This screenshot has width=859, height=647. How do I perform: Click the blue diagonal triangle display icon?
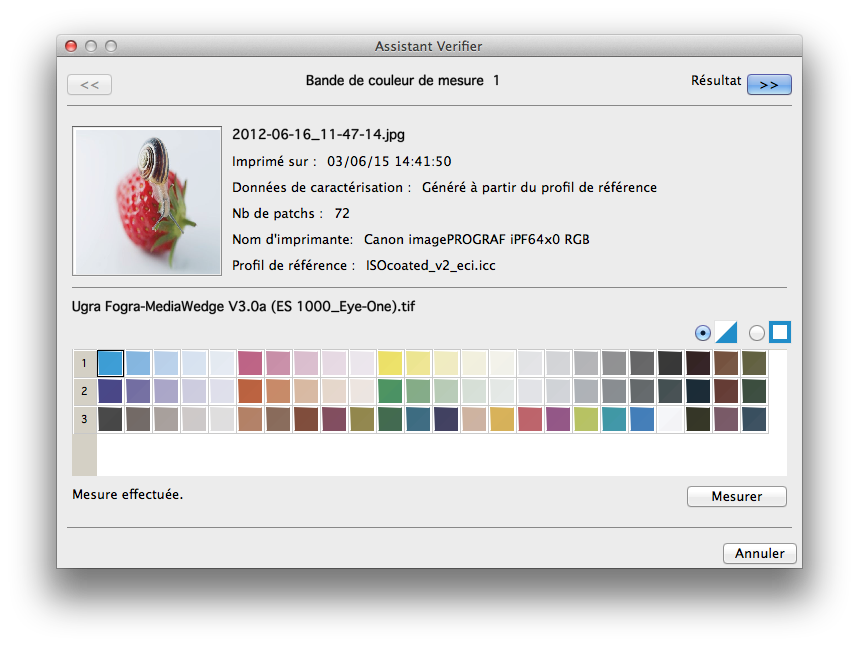point(726,333)
